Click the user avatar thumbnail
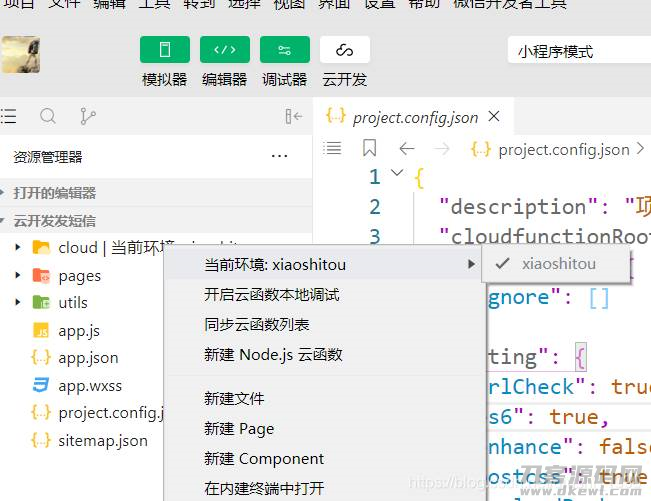Image resolution: width=651 pixels, height=501 pixels. tap(20, 55)
